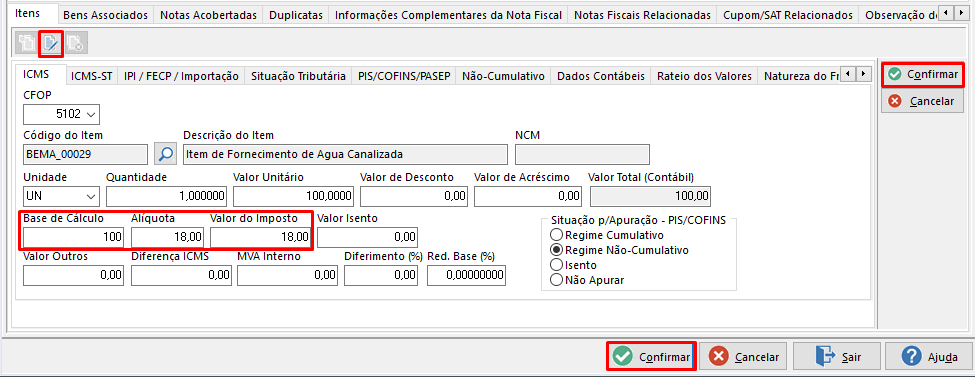The image size is (975, 377).
Task: Click the Descrição do Item field
Action: tap(346, 154)
